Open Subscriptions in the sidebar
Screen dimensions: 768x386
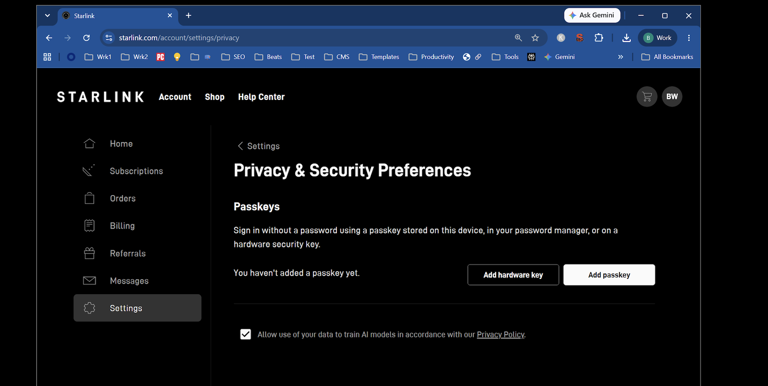click(137, 171)
